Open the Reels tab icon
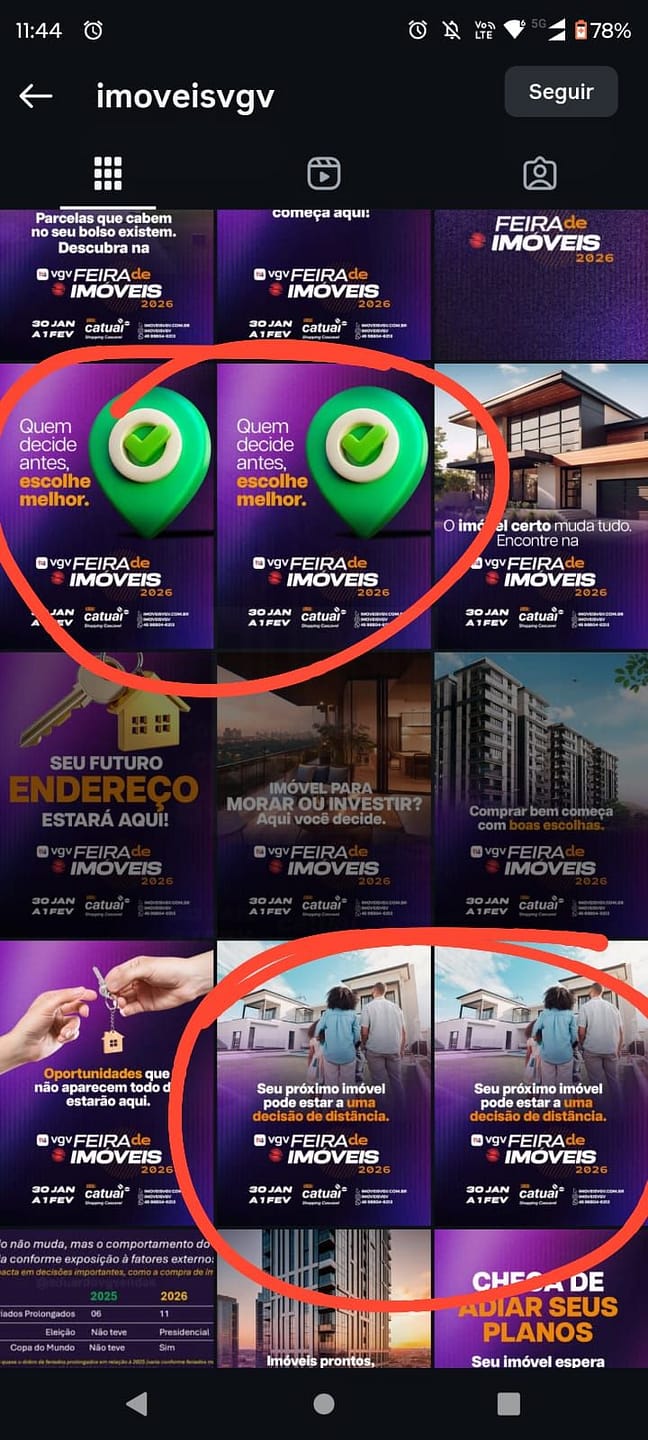 323,174
